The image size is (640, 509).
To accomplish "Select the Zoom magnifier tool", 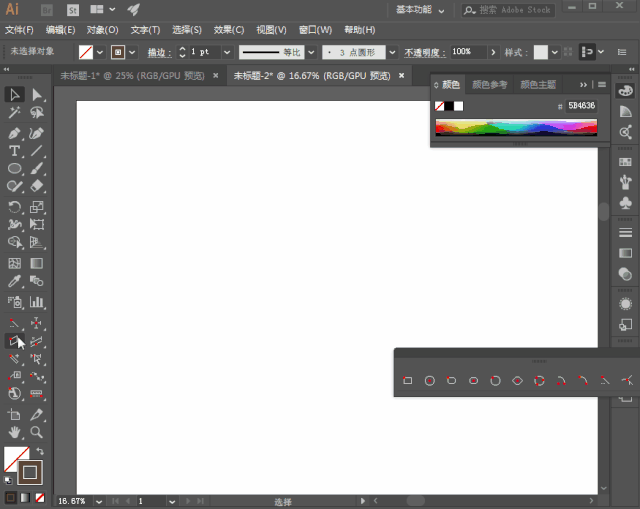I will point(36,432).
